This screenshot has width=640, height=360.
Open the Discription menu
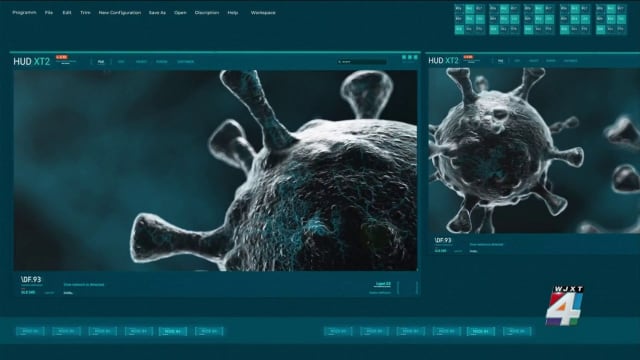[x=207, y=13]
